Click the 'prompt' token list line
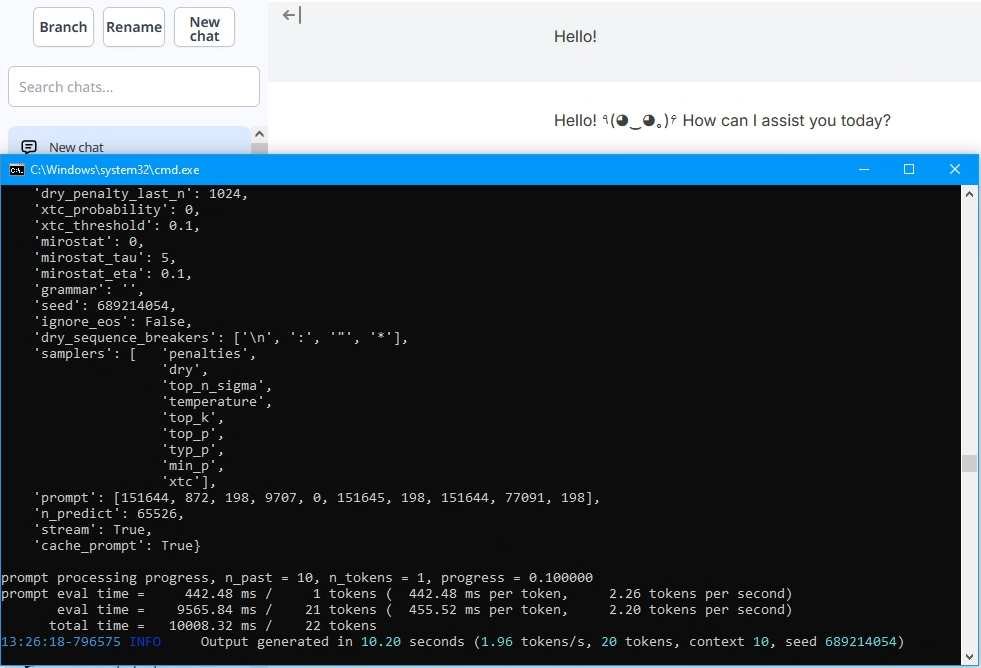Viewport: 981px width, 668px height. [317, 498]
